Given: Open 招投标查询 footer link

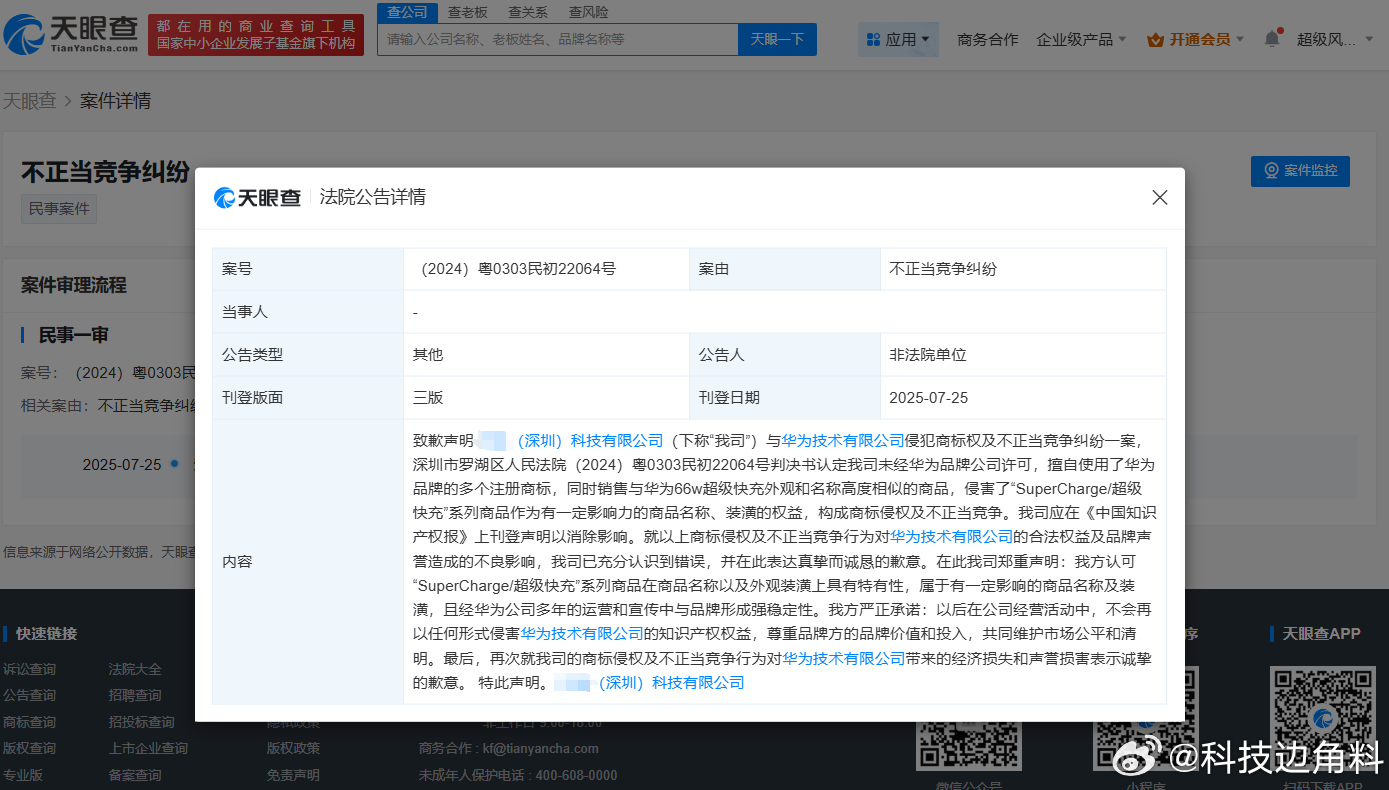Looking at the screenshot, I should coord(141,722).
